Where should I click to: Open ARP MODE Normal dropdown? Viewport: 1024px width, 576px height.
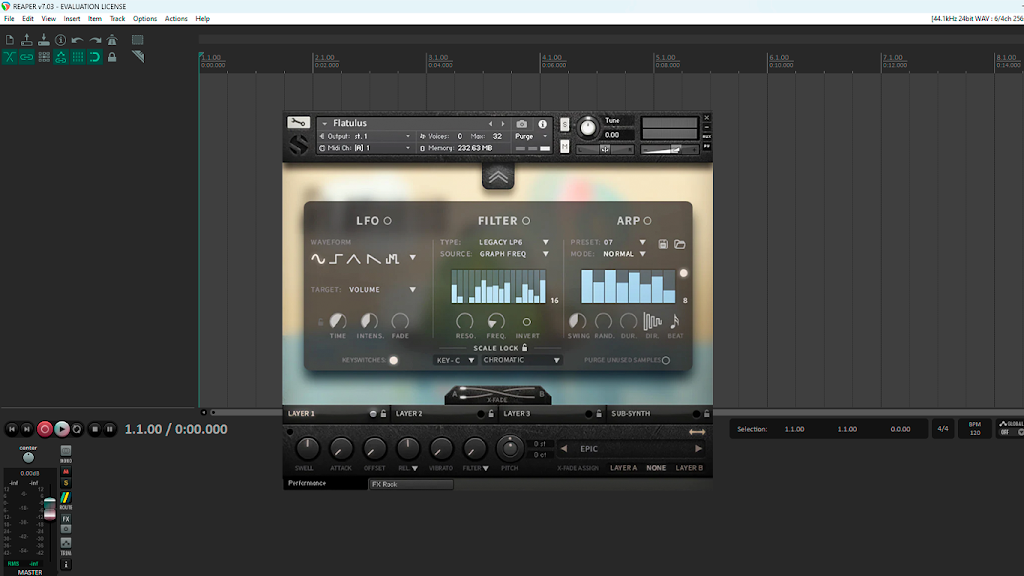[x=624, y=253]
